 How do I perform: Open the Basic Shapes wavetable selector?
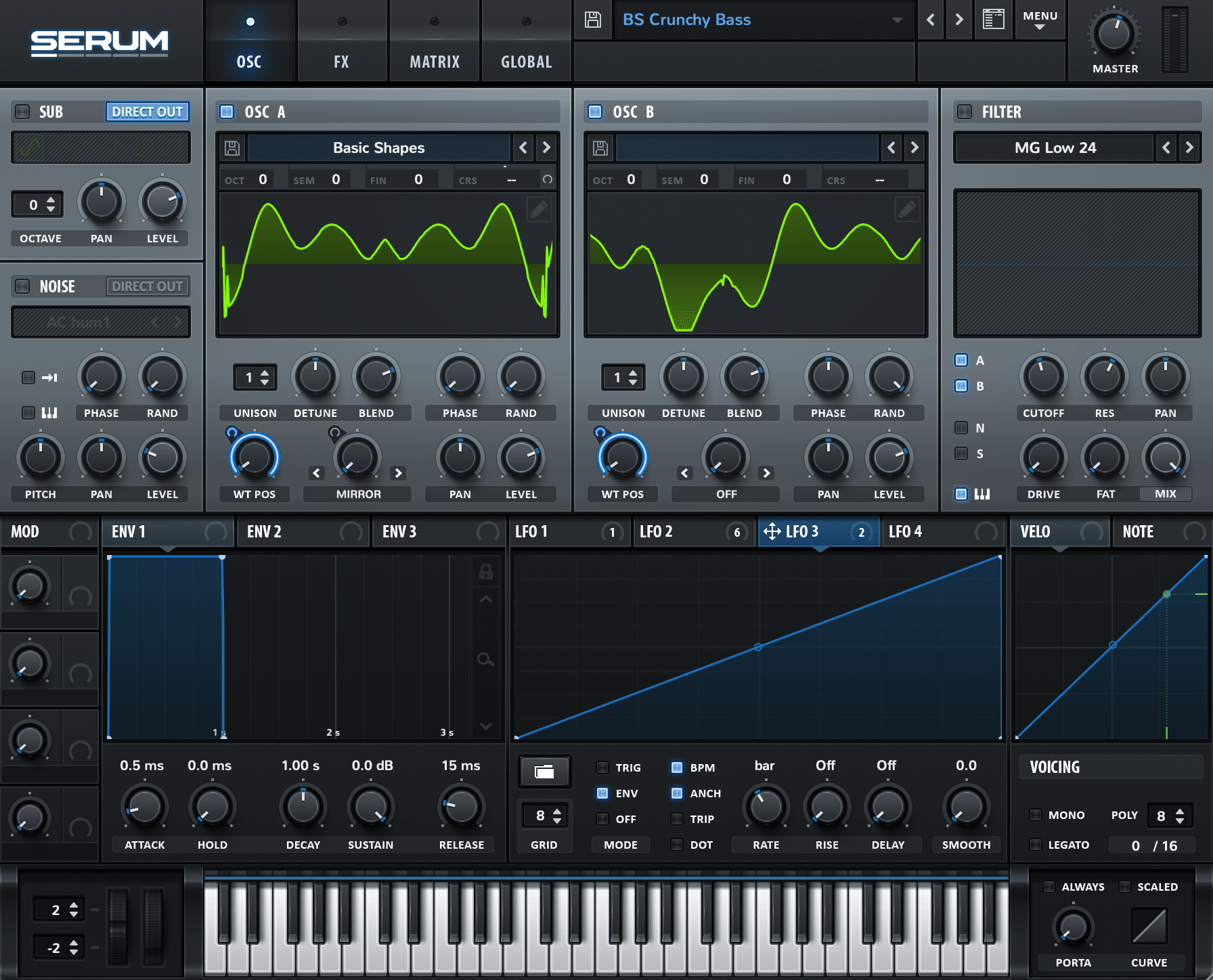379,148
